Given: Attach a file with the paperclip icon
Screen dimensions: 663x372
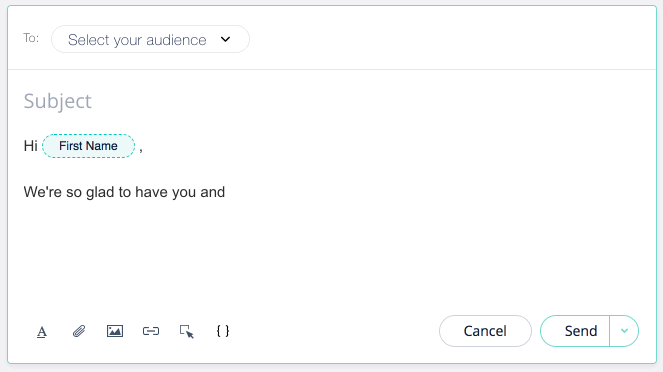Looking at the screenshot, I should pos(79,331).
